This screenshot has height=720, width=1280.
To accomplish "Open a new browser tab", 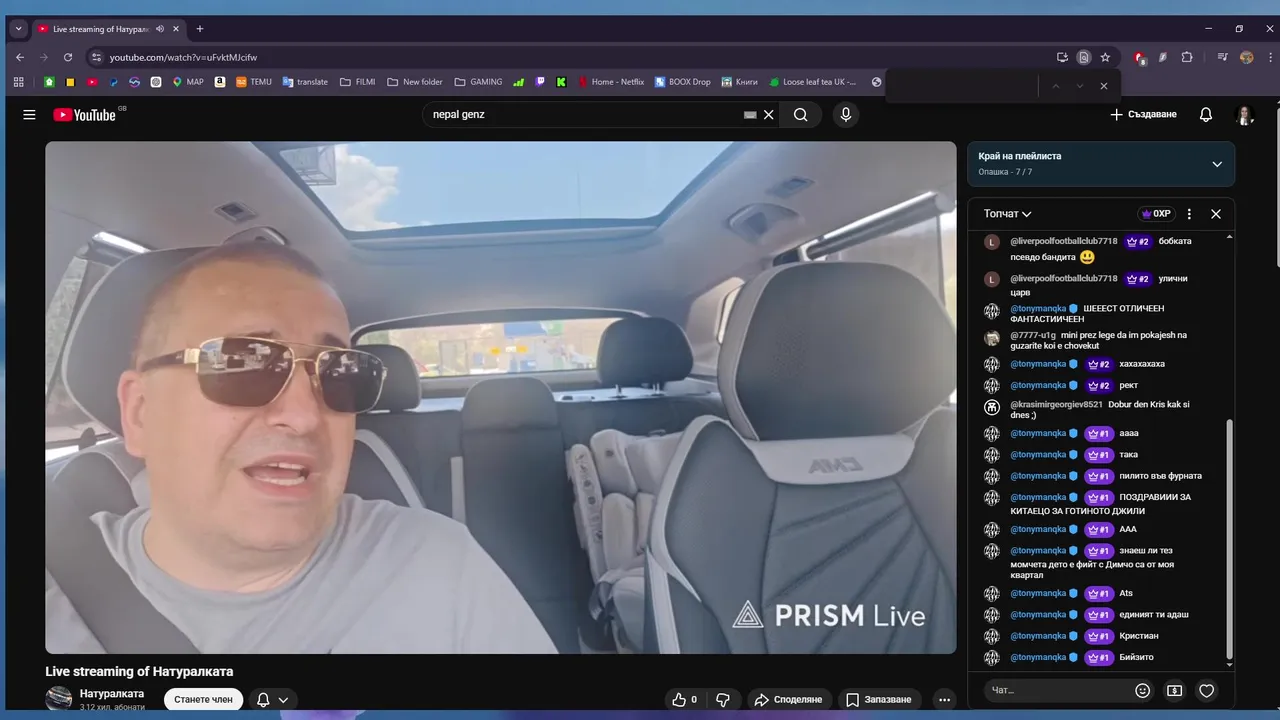I will pos(200,29).
